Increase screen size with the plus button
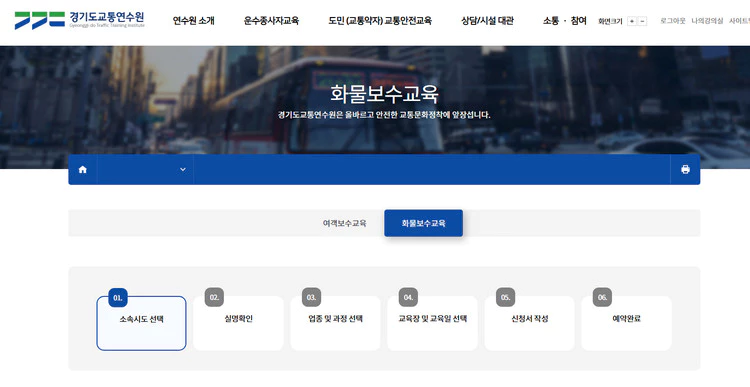750x387 pixels. click(632, 21)
